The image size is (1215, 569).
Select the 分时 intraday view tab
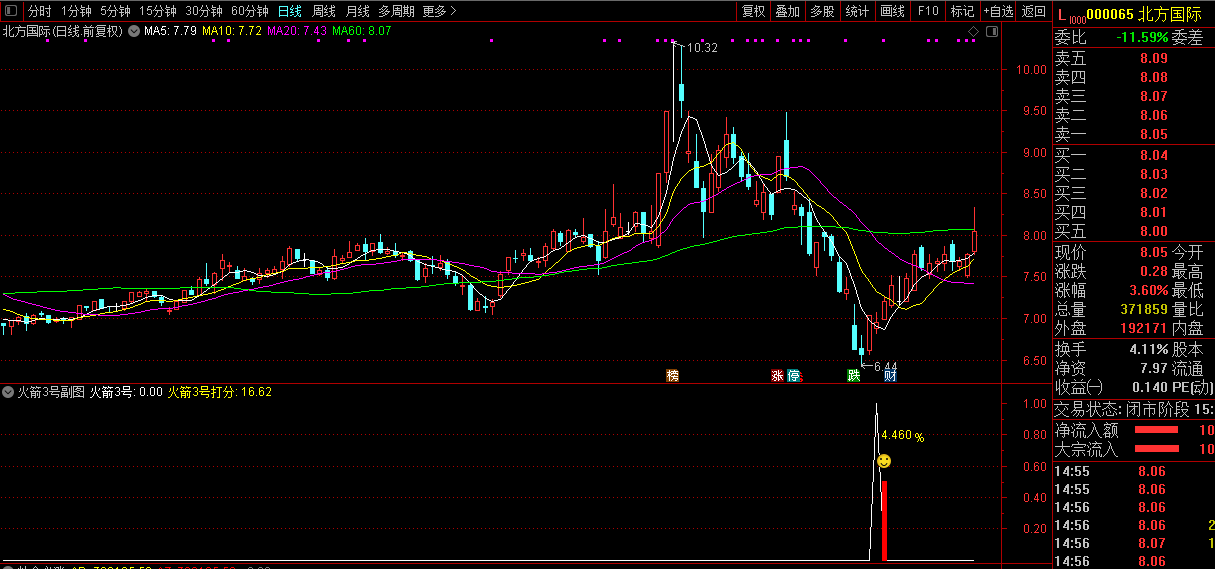pyautogui.click(x=39, y=11)
